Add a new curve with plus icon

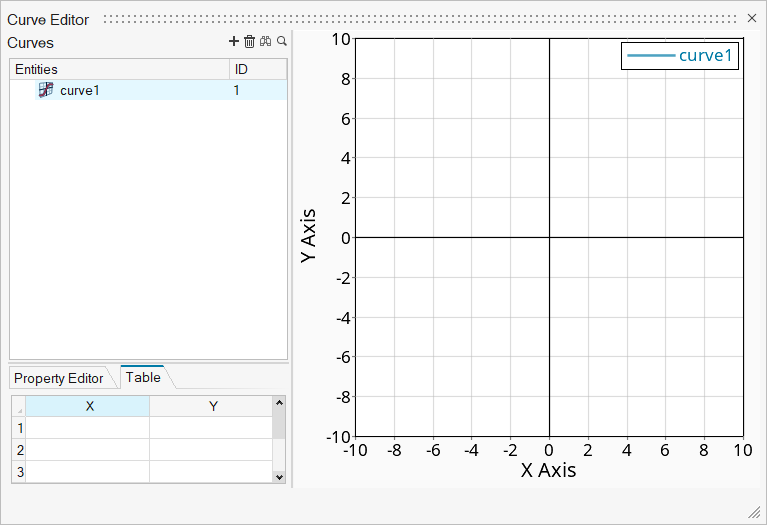tap(234, 42)
